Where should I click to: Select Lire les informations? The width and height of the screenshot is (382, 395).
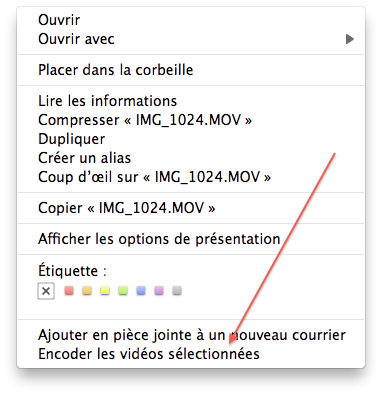pyautogui.click(x=191, y=101)
